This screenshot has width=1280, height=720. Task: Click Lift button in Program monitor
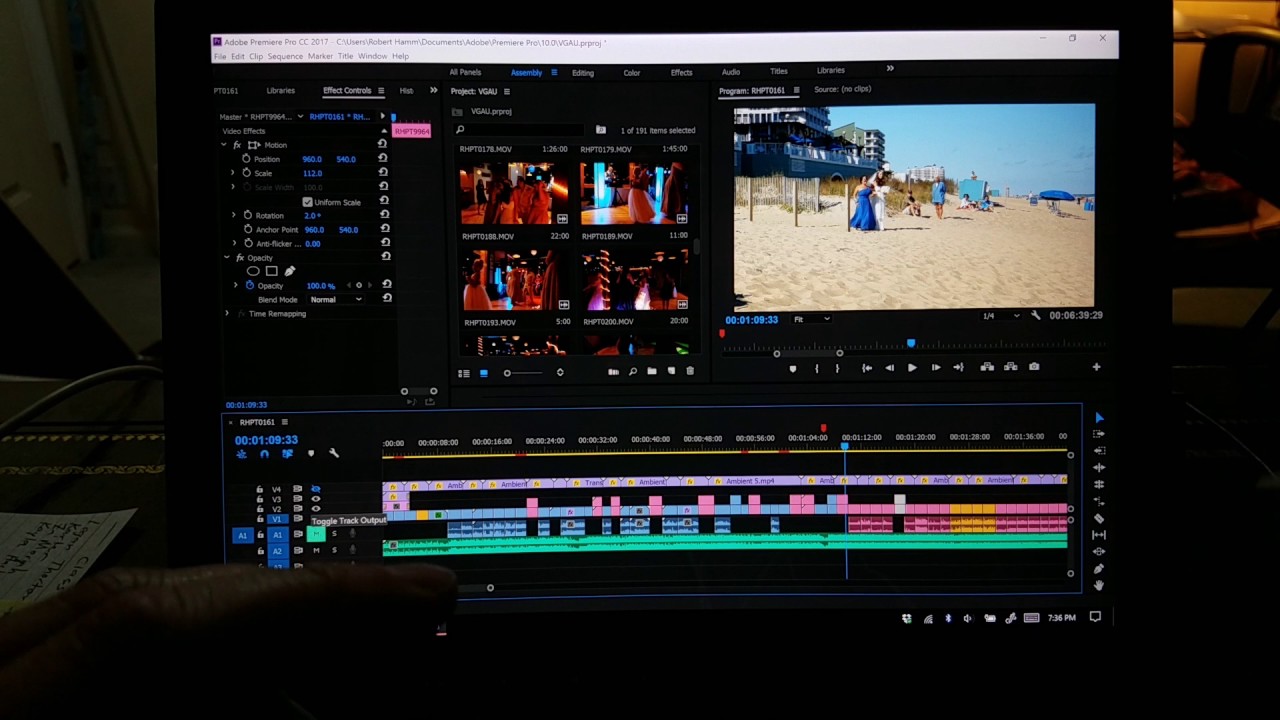(x=987, y=367)
